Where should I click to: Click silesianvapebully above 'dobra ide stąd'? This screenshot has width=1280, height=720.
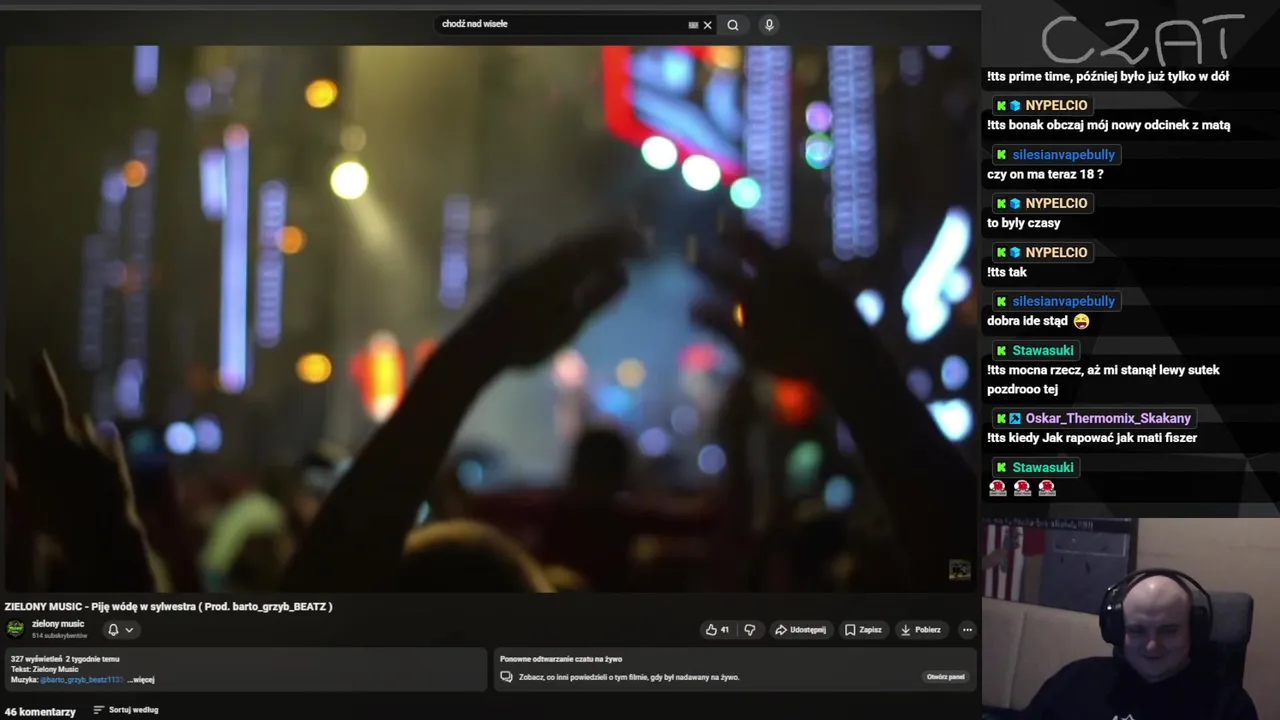[1063, 301]
